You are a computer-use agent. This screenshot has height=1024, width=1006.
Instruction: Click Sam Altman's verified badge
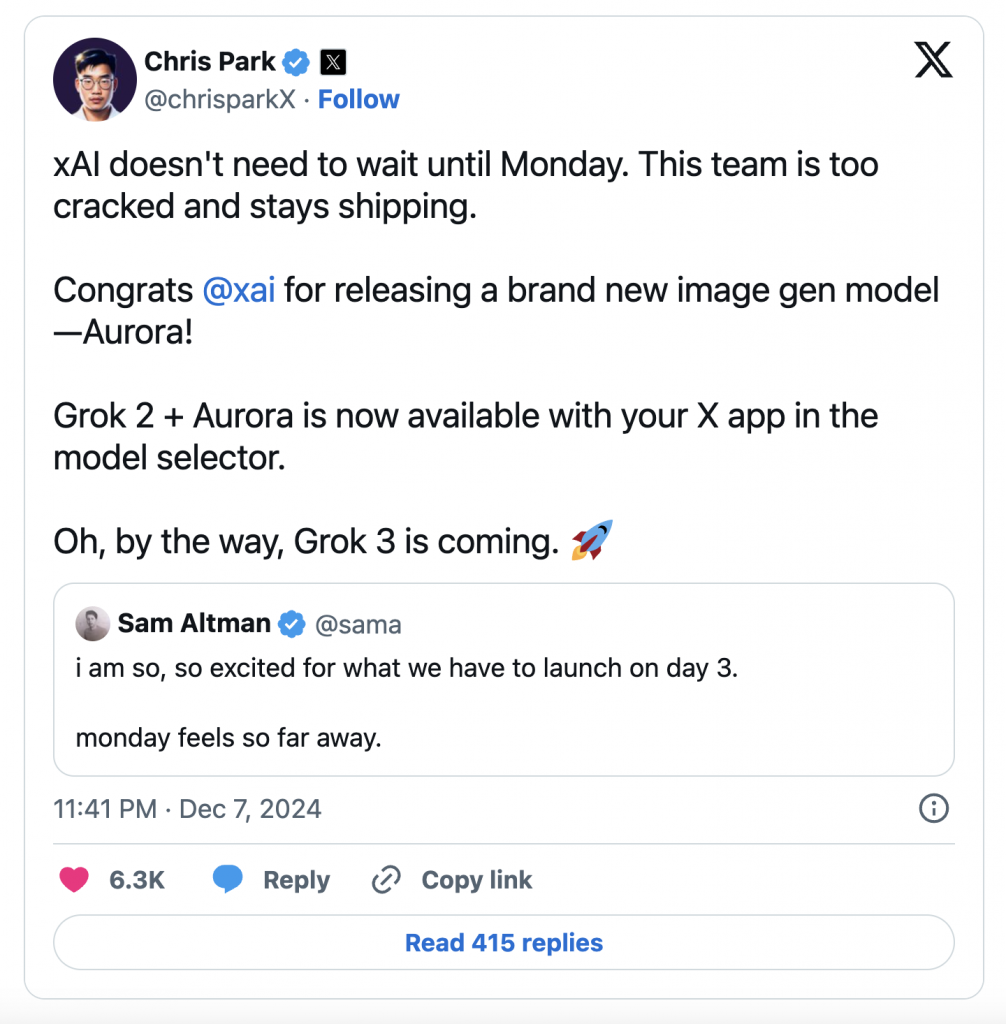[x=291, y=624]
